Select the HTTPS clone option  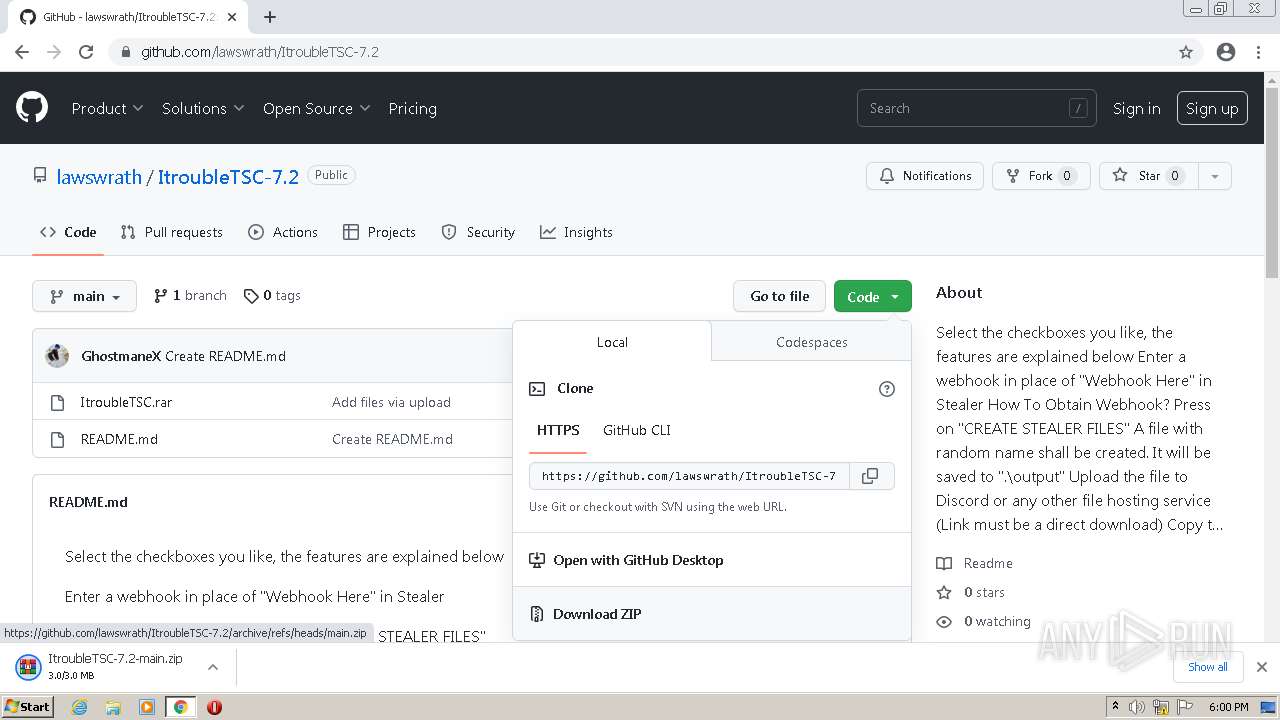[x=558, y=430]
